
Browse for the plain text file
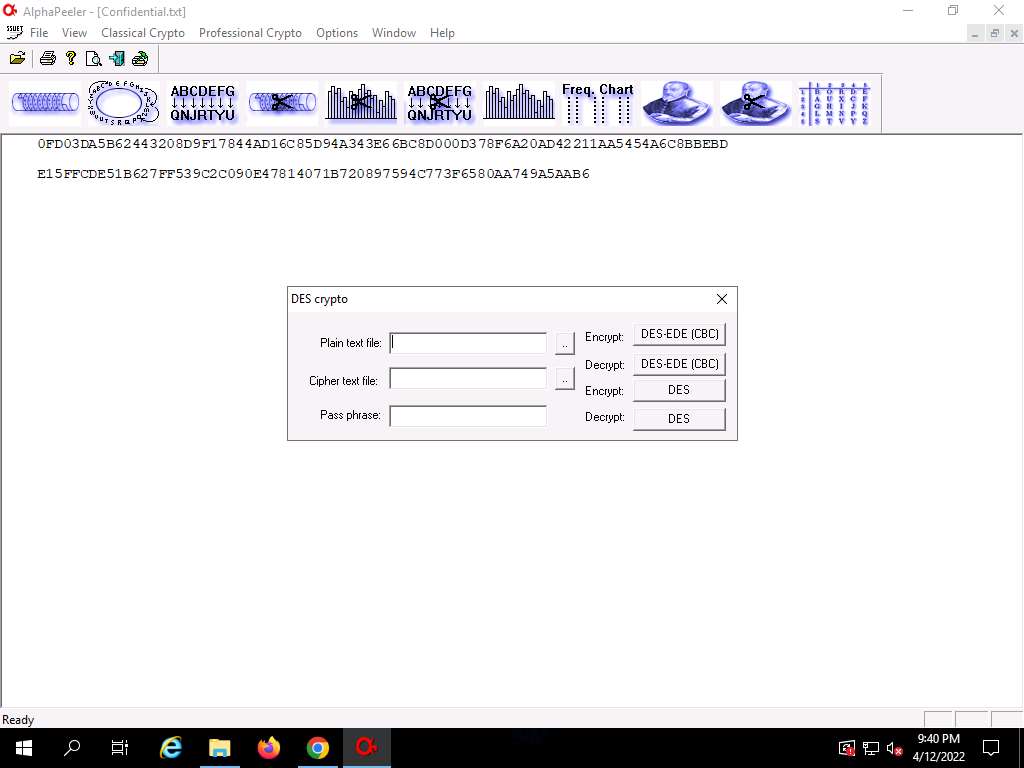[565, 344]
